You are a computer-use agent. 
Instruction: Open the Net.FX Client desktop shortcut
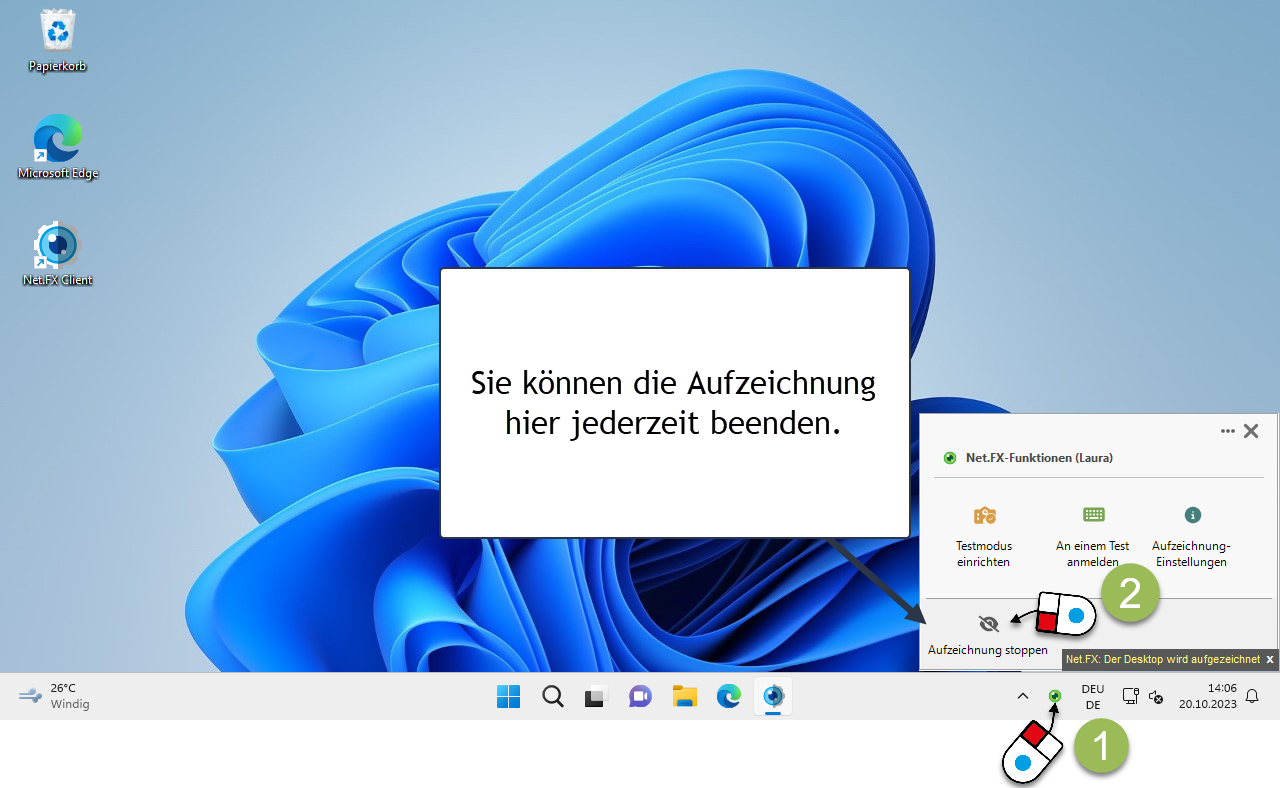tap(58, 254)
